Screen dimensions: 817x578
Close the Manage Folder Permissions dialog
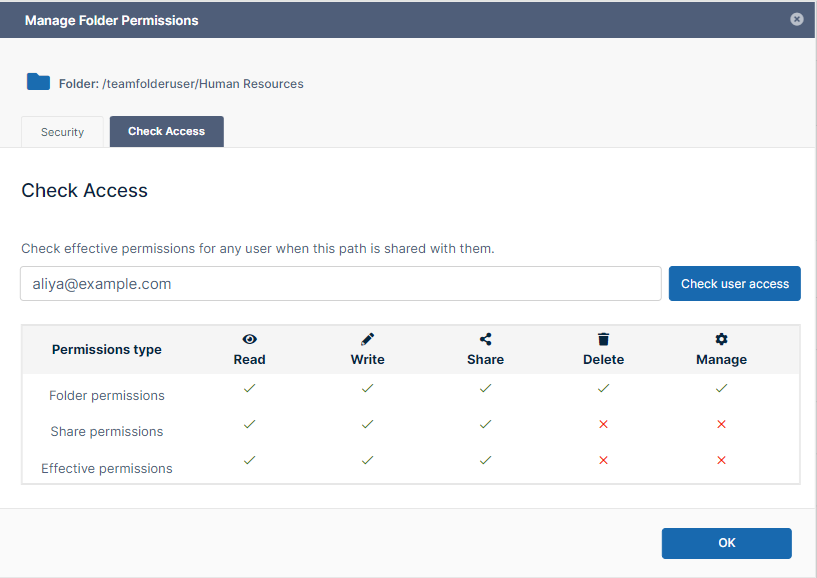coord(796,19)
